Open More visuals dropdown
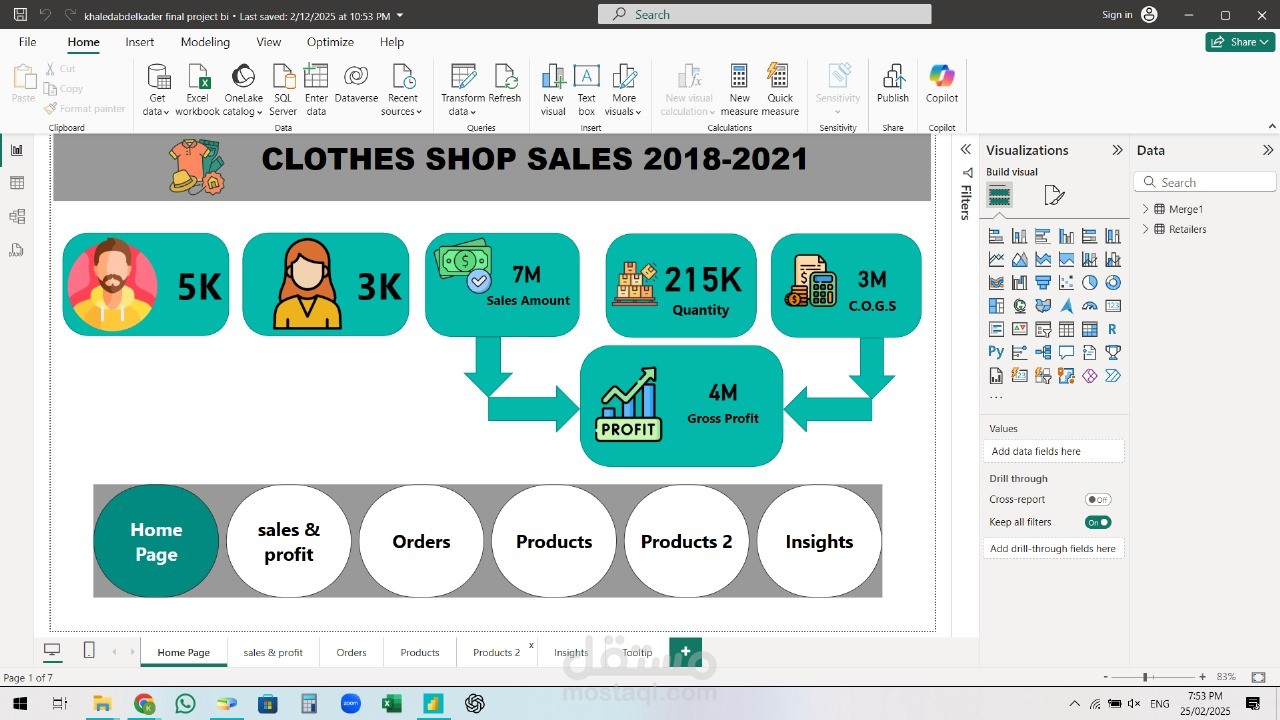The height and width of the screenshot is (720, 1280). click(x=624, y=90)
